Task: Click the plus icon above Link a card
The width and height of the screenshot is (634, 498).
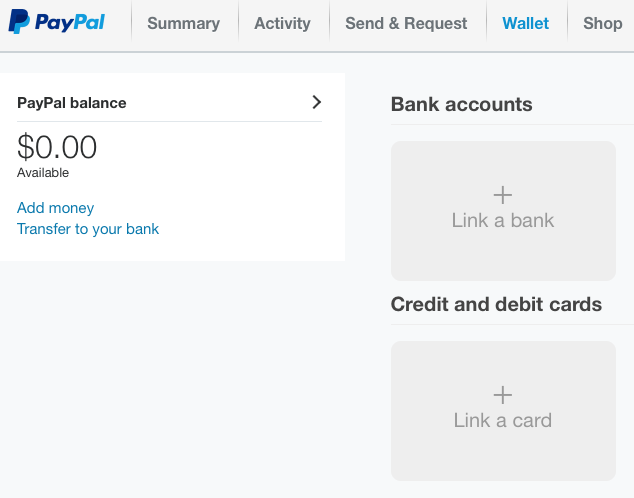Action: click(503, 395)
